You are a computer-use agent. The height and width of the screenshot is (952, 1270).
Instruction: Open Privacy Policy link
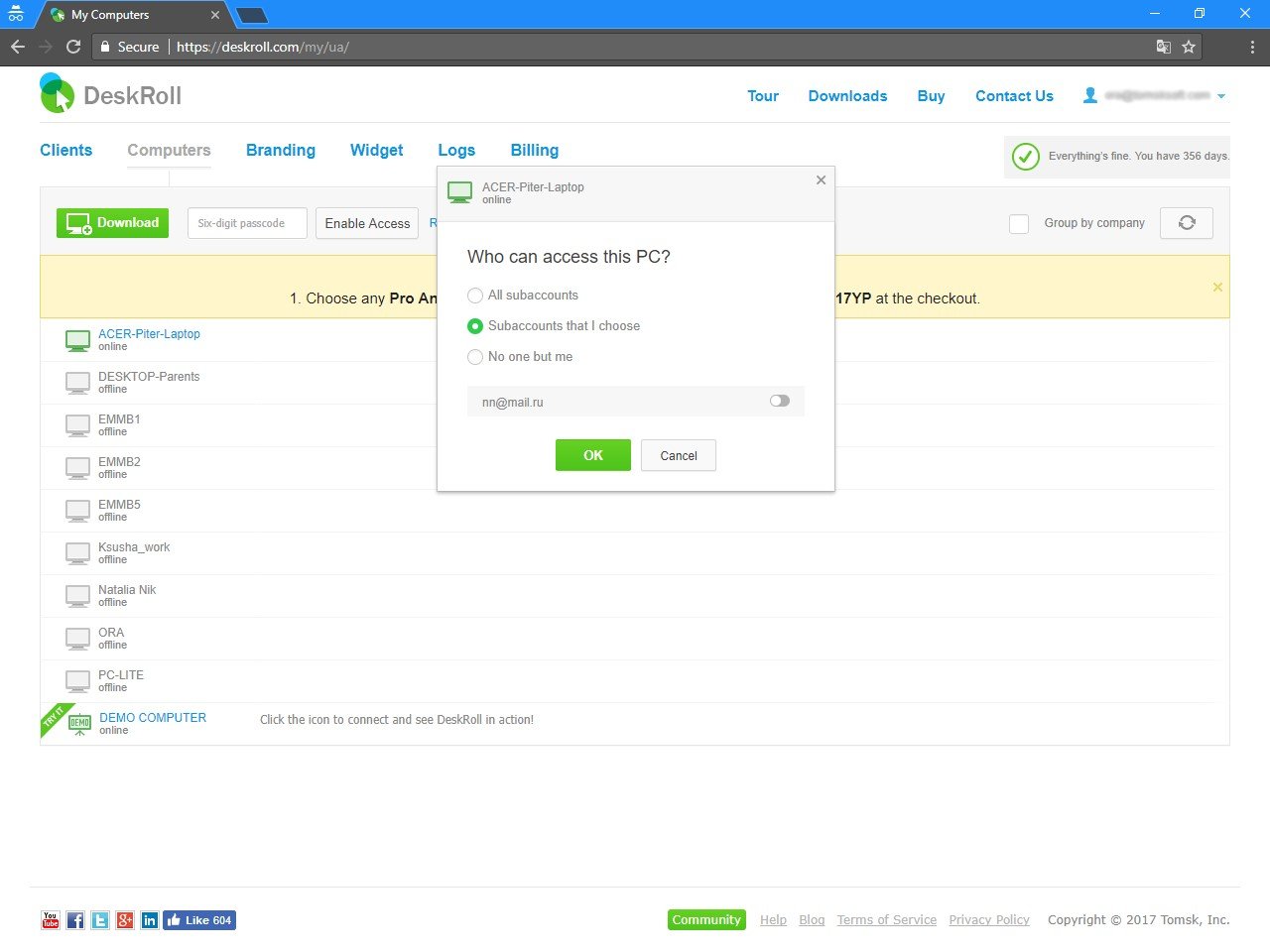tap(989, 920)
